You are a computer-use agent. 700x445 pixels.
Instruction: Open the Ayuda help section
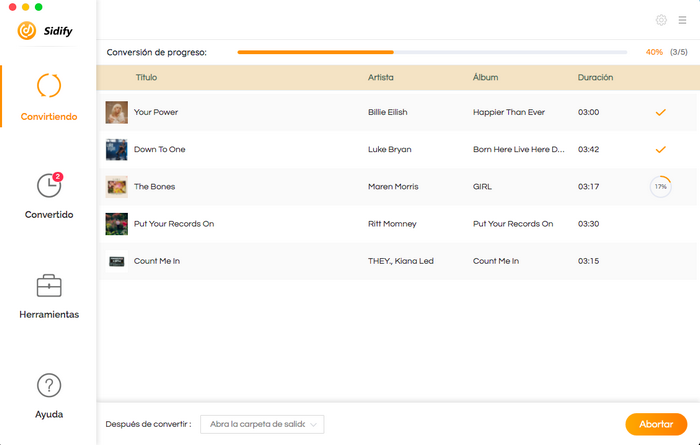[x=49, y=396]
